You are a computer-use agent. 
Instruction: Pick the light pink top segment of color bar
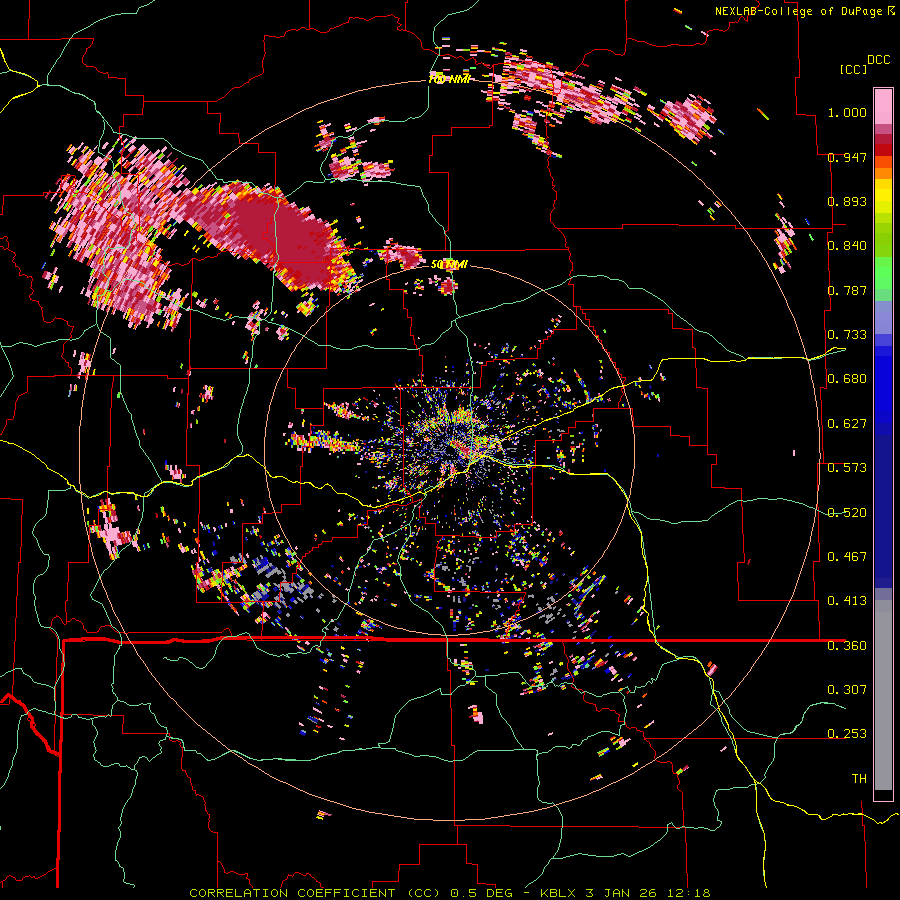[883, 106]
